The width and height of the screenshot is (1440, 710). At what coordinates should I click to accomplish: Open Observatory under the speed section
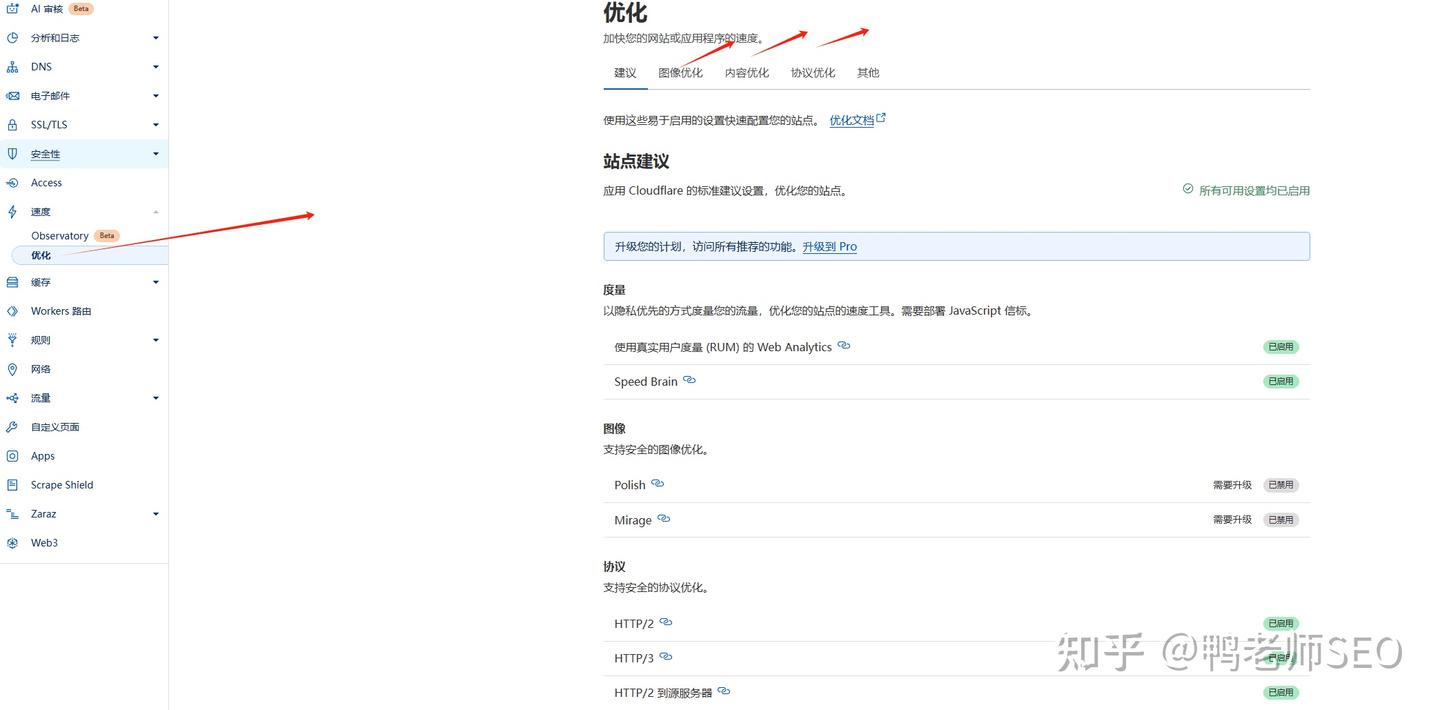(60, 236)
